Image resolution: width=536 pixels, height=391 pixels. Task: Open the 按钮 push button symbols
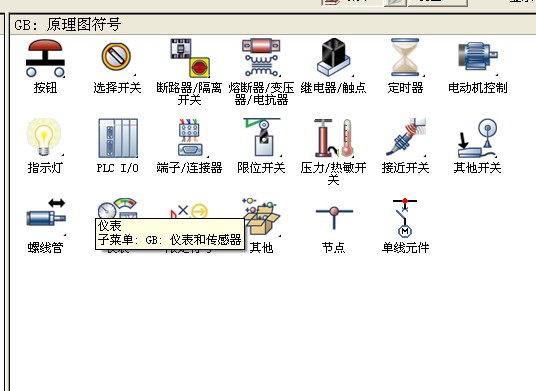point(45,58)
